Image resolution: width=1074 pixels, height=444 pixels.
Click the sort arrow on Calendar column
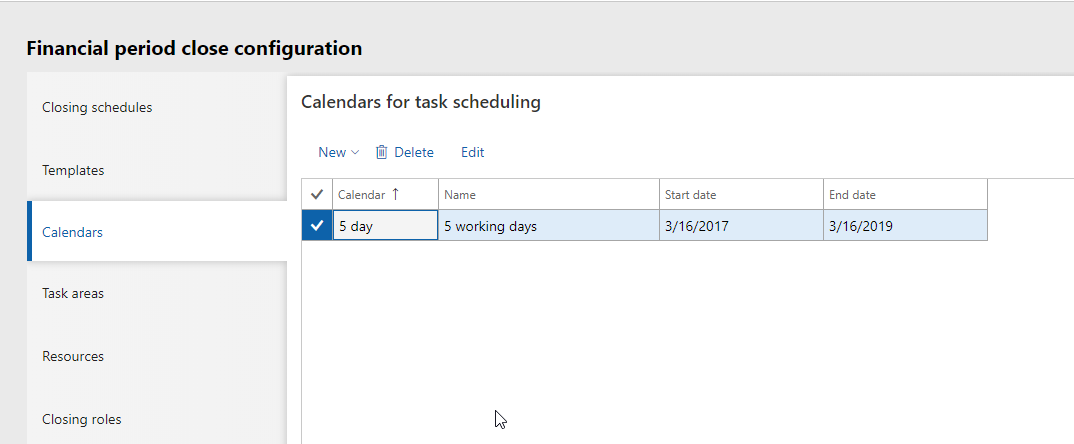click(395, 194)
